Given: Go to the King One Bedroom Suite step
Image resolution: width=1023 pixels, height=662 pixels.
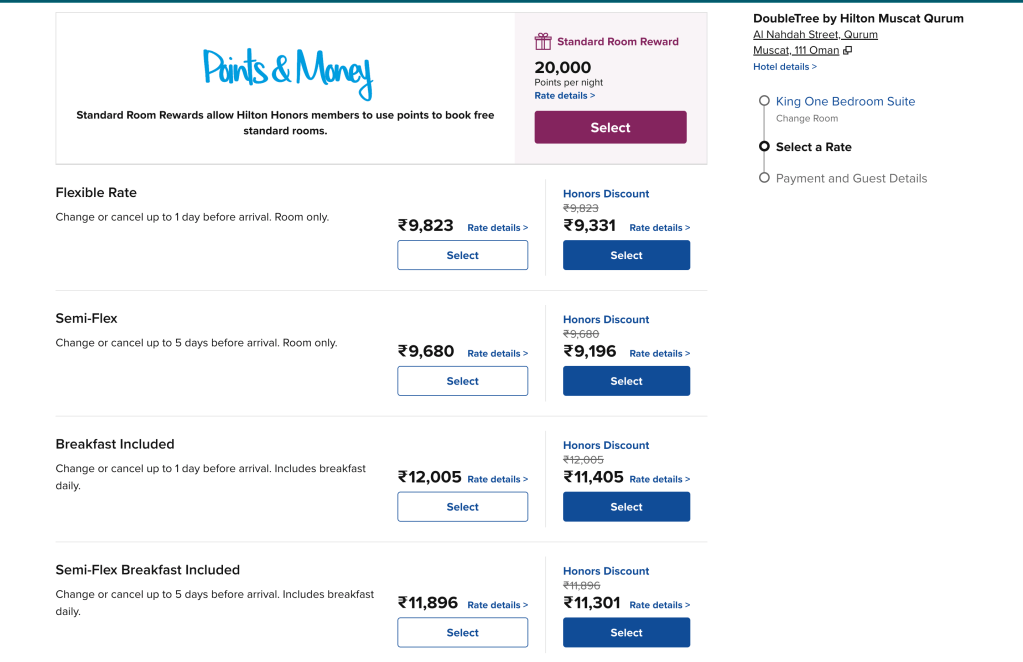Looking at the screenshot, I should 845,101.
